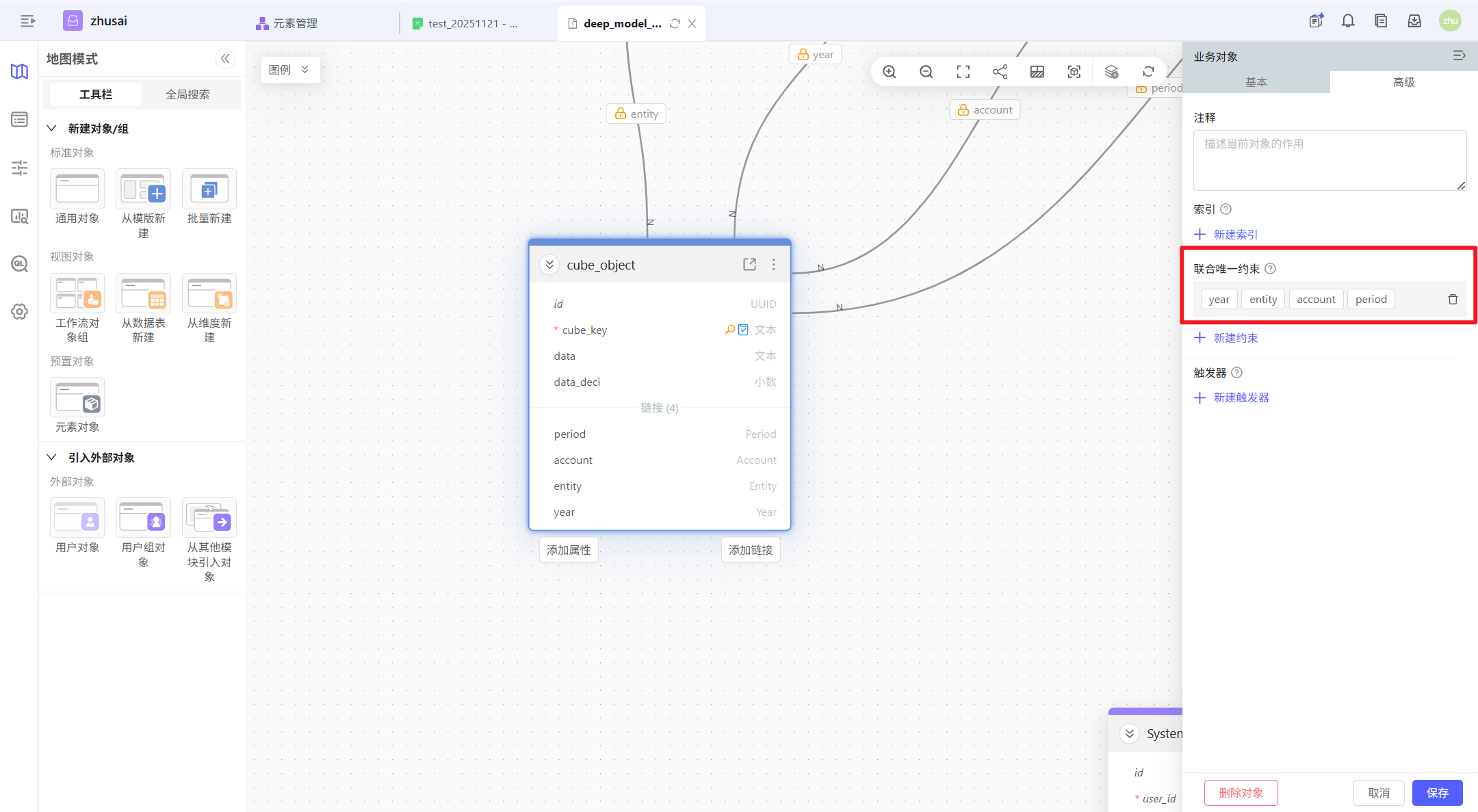Switch to the 全局搜索 tab
Screen dimensions: 1478x812
pyautogui.click(x=187, y=94)
